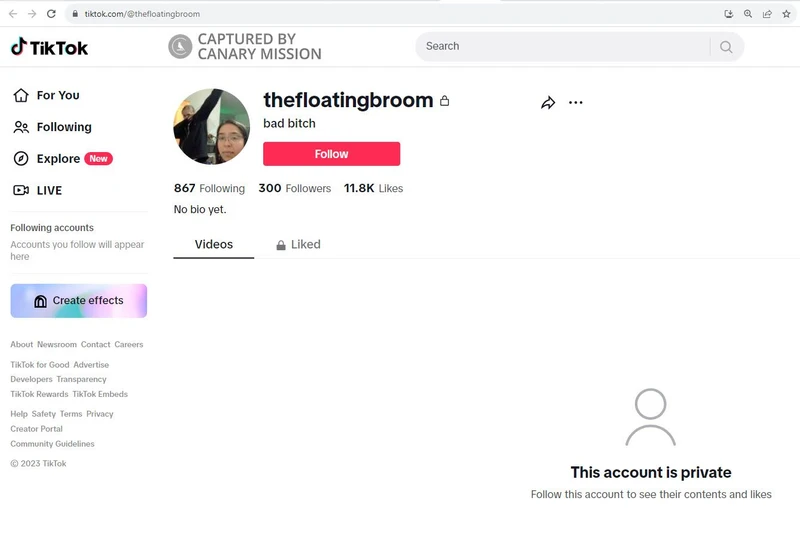The width and height of the screenshot is (800, 543).
Task: Open the TikTok Rewards link
Action: (x=39, y=394)
